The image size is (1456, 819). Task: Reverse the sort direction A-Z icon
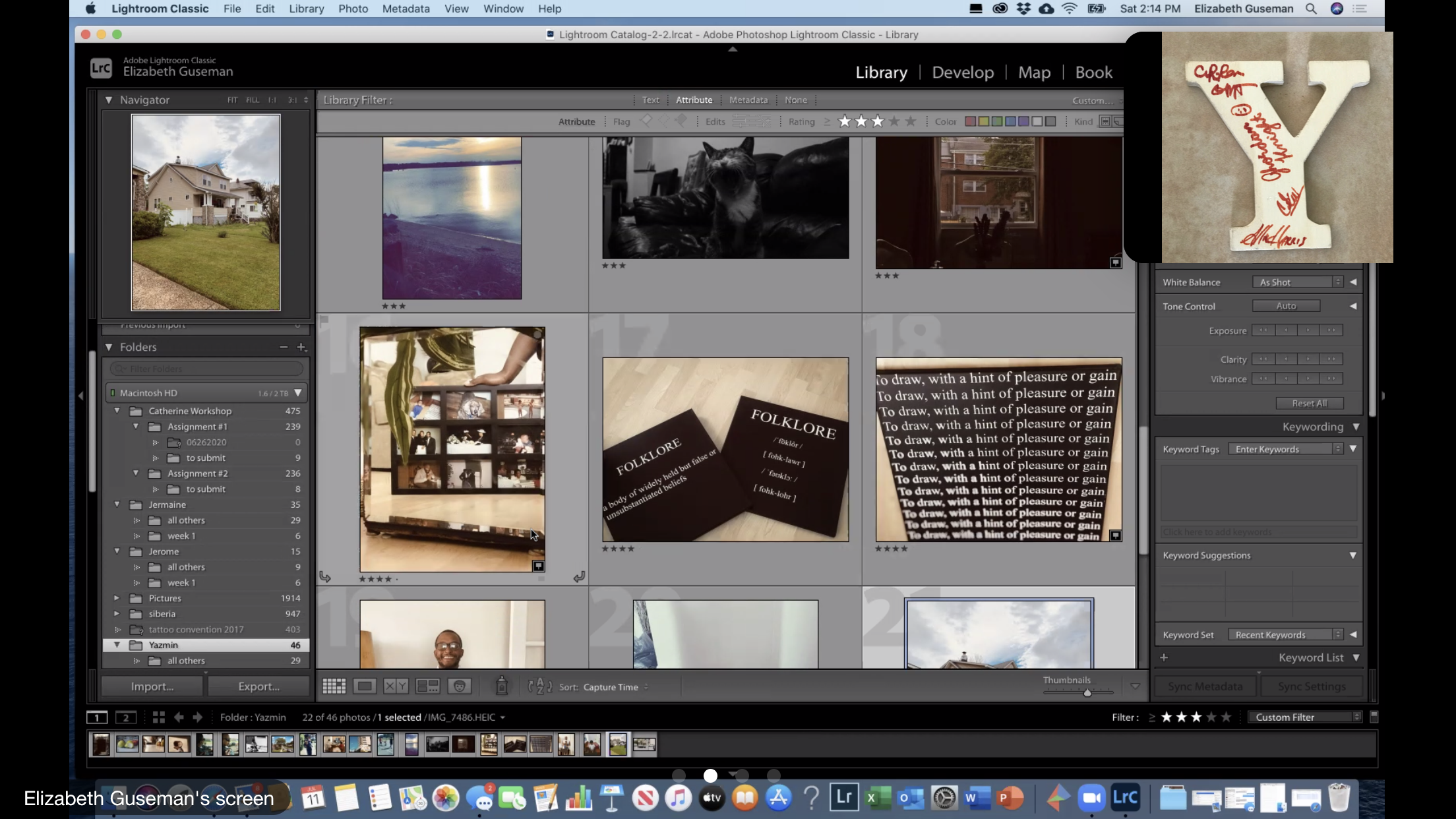tap(540, 686)
